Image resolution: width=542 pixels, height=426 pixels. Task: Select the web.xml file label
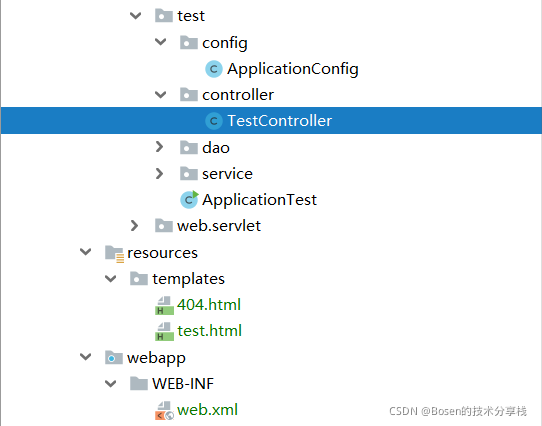click(x=207, y=410)
